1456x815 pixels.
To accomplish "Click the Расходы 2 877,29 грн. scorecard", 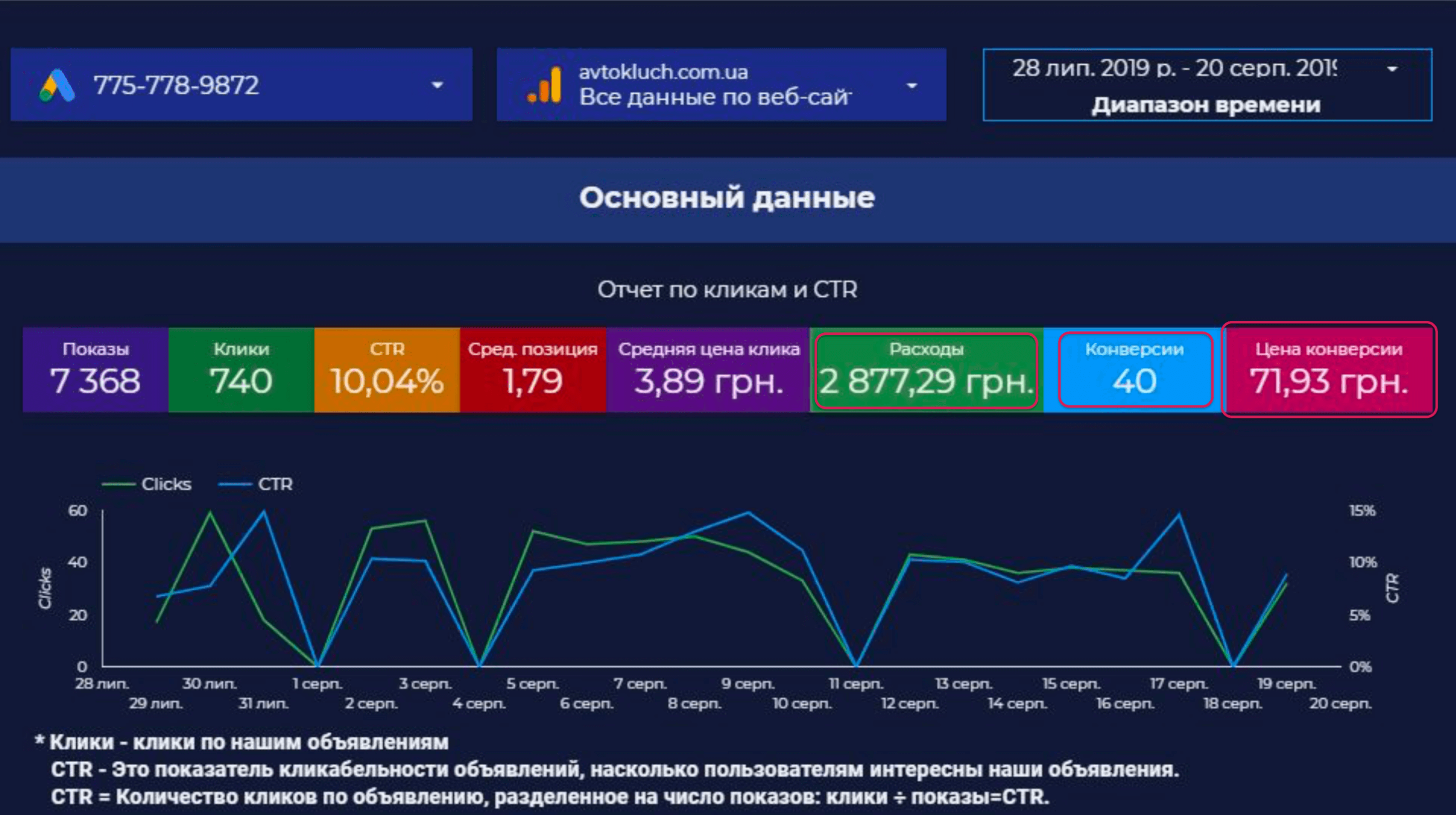I will click(926, 371).
